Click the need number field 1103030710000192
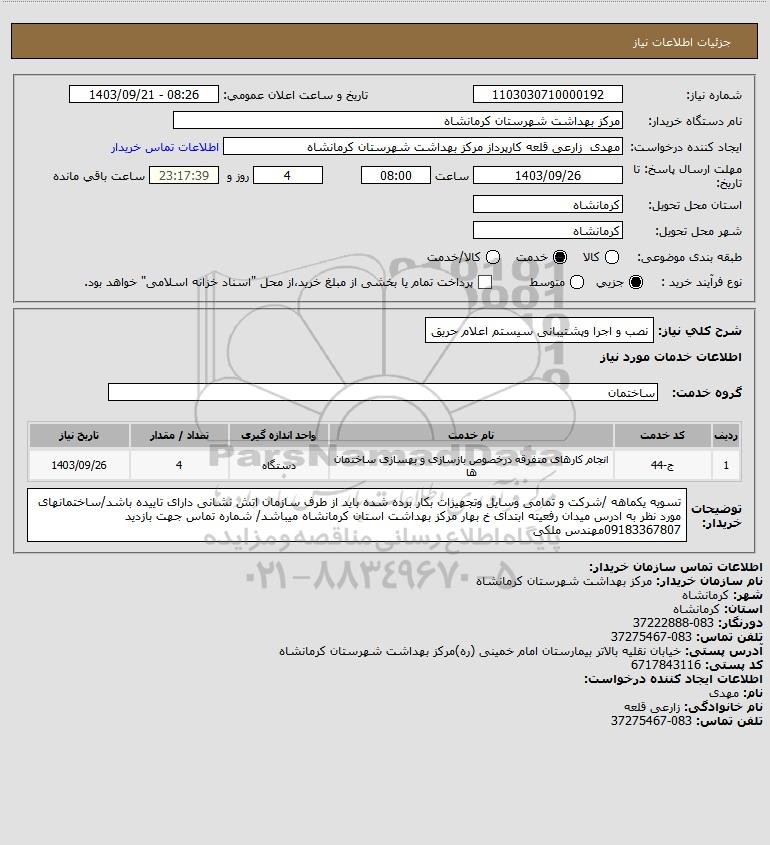The image size is (770, 845). tap(547, 94)
